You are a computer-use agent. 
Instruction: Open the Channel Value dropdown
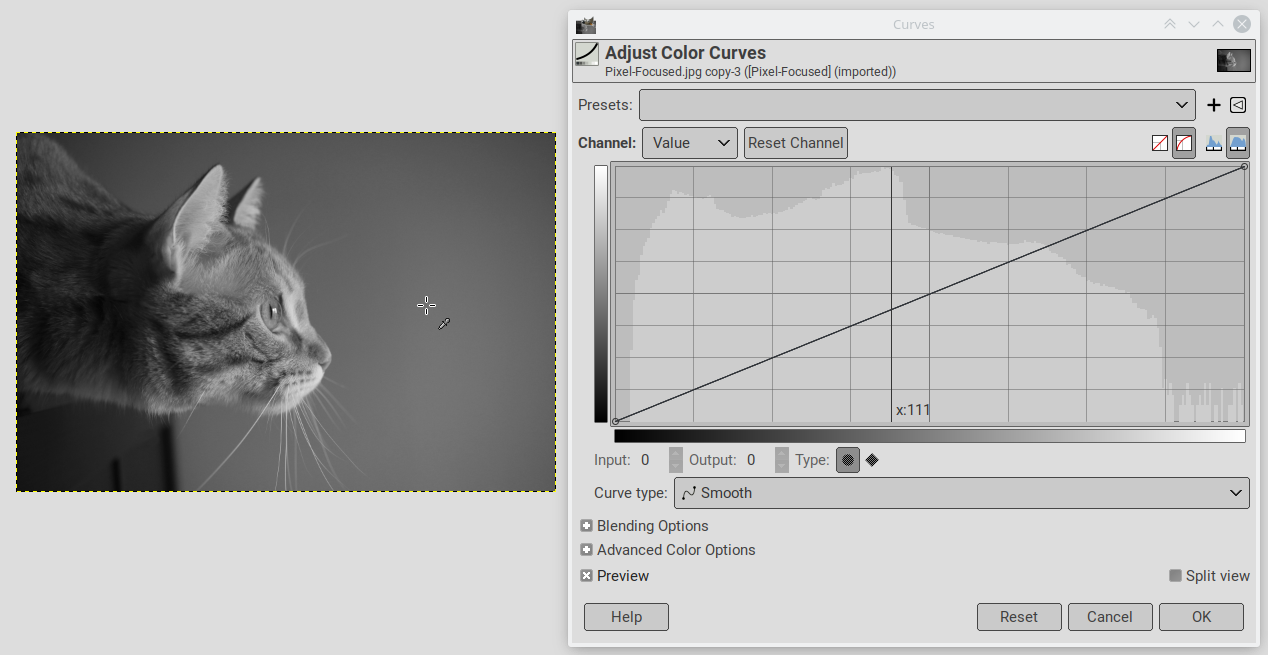click(x=690, y=143)
